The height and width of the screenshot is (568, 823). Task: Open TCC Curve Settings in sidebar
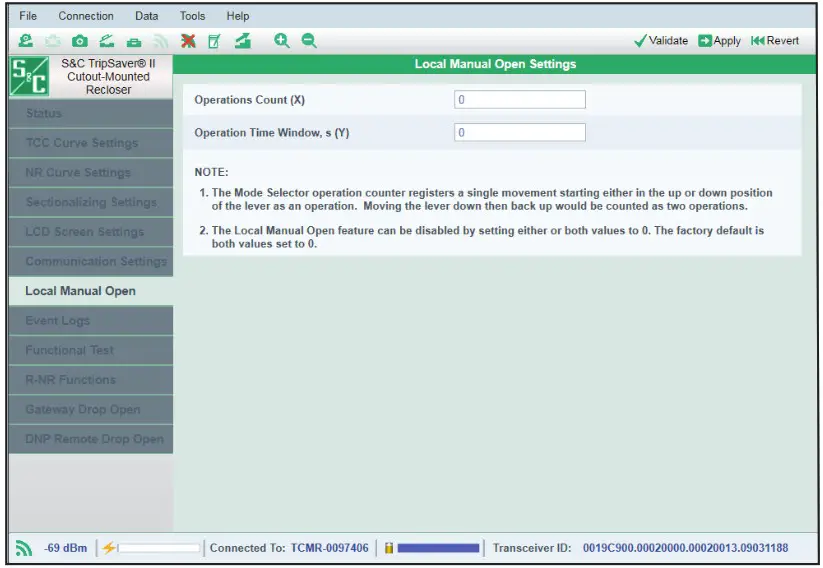91,143
